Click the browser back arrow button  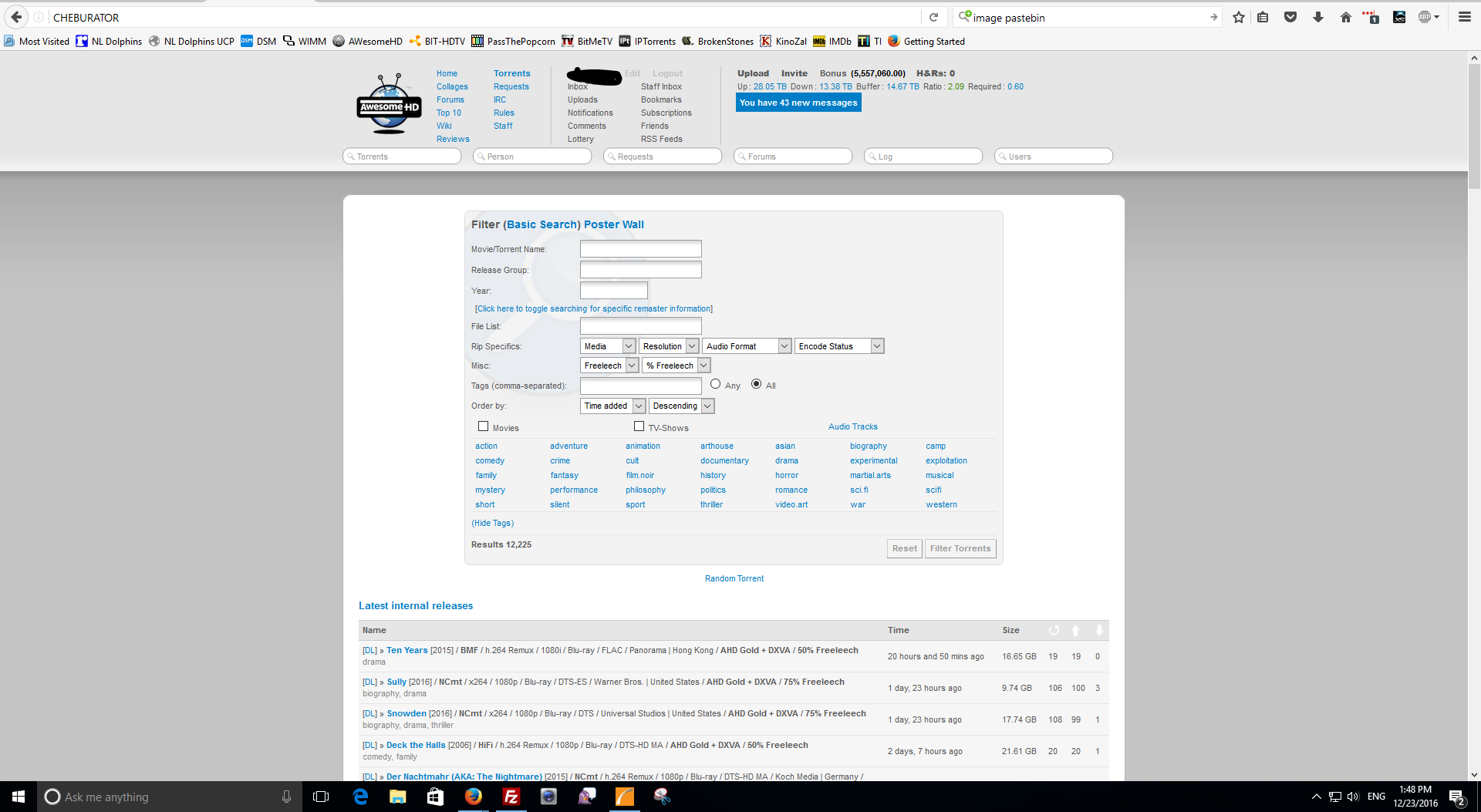point(16,17)
